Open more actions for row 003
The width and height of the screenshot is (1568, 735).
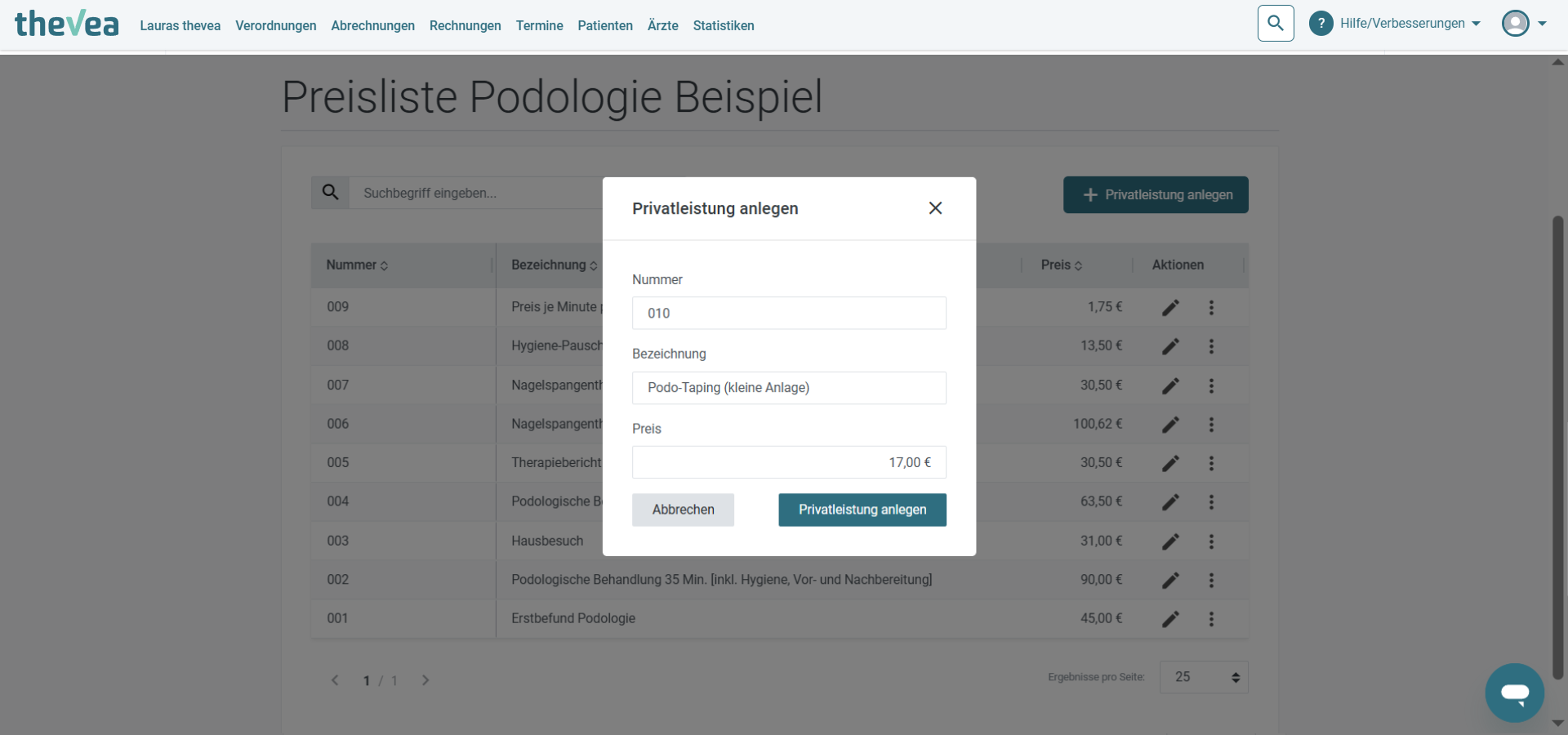pos(1211,541)
